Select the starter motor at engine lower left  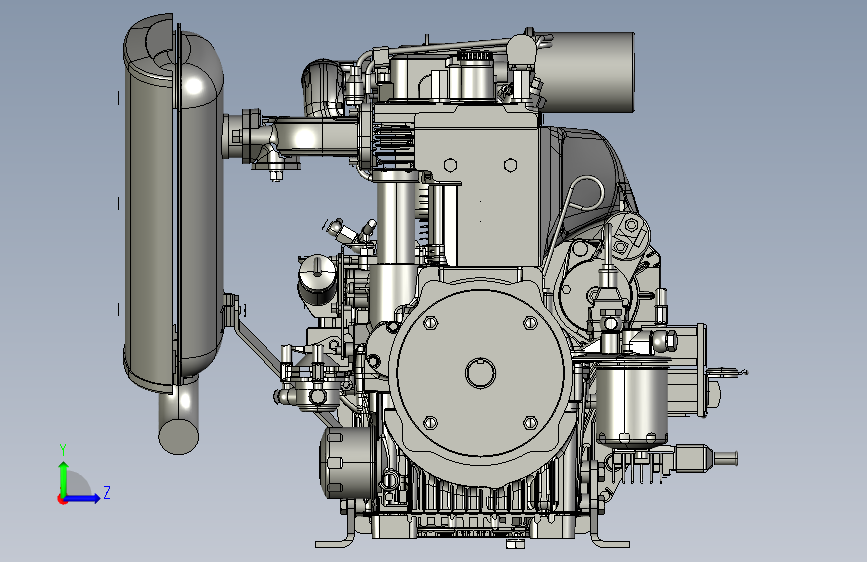[348, 462]
